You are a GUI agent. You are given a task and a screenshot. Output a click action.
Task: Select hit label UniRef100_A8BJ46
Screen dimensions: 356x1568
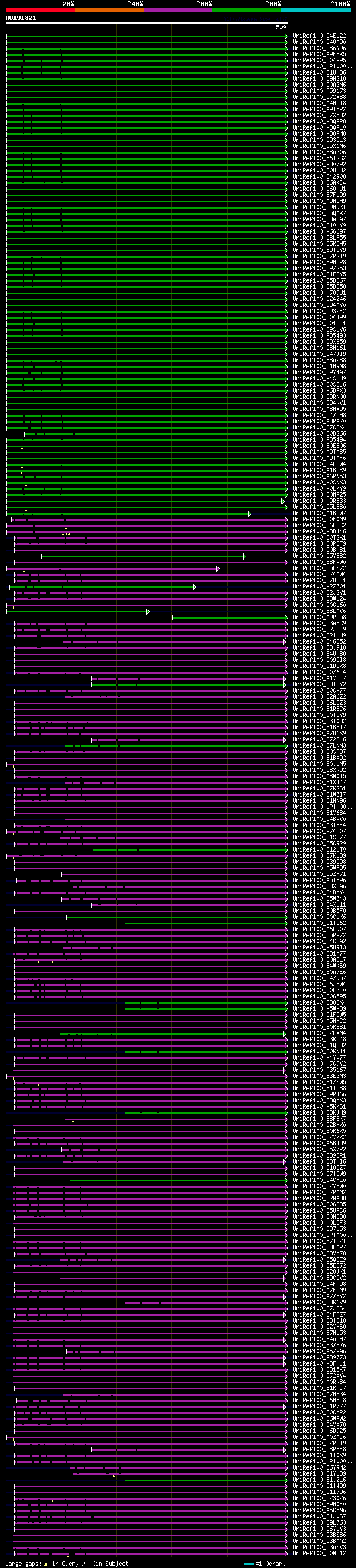tap(319, 531)
